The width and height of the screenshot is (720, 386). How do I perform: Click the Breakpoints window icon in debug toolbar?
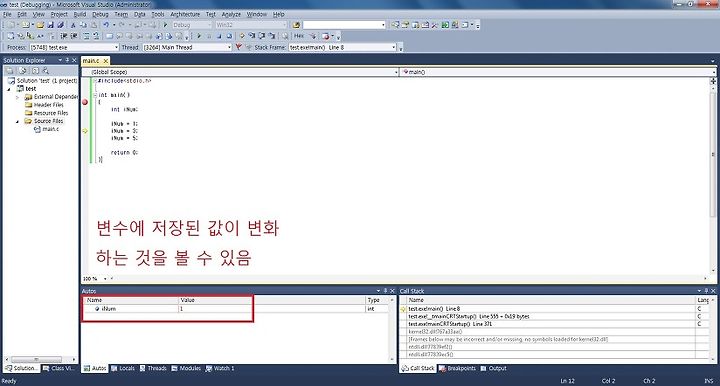pos(326,36)
